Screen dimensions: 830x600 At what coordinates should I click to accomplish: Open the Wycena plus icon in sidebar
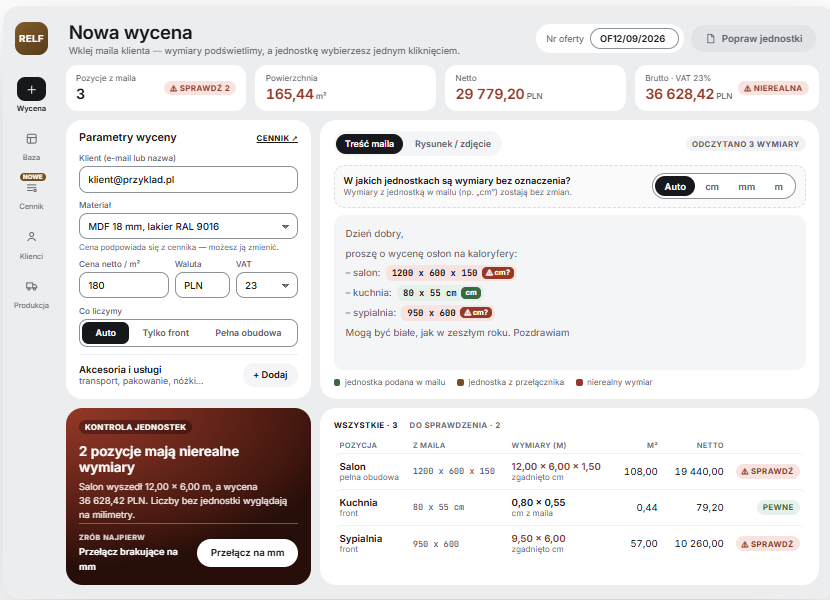point(31,89)
